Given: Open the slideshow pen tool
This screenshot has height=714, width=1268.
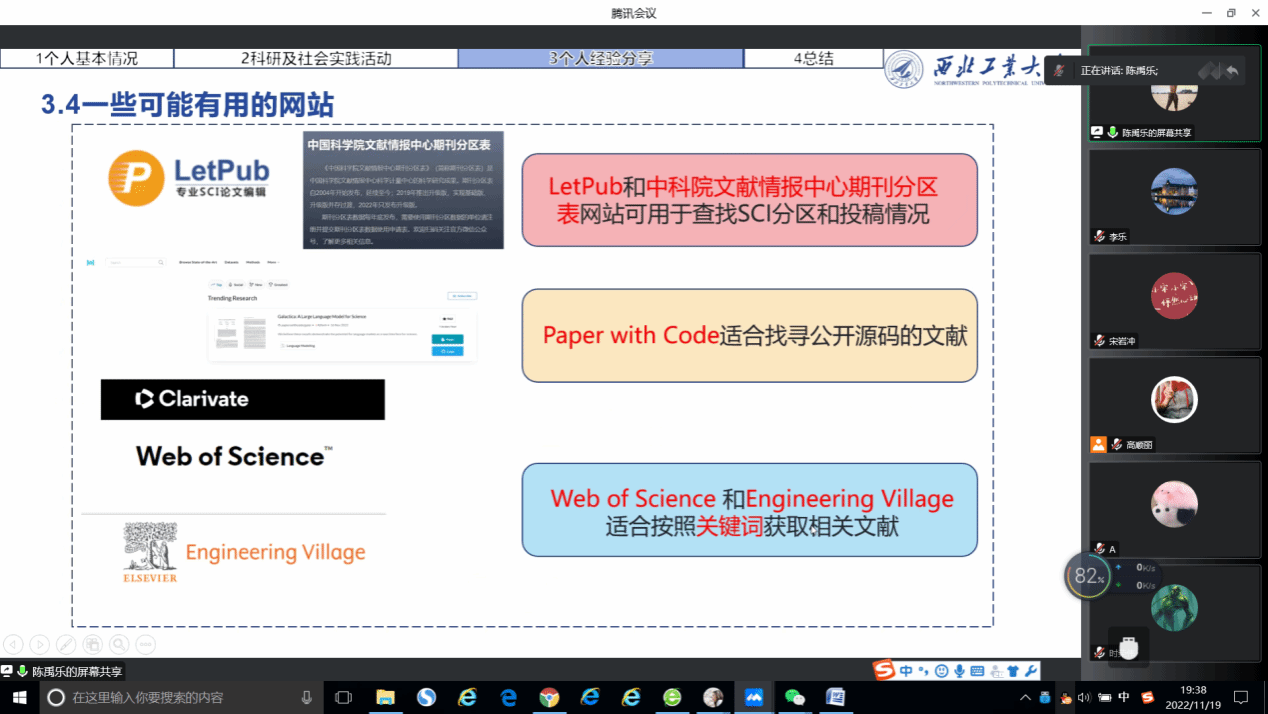Looking at the screenshot, I should click(66, 644).
